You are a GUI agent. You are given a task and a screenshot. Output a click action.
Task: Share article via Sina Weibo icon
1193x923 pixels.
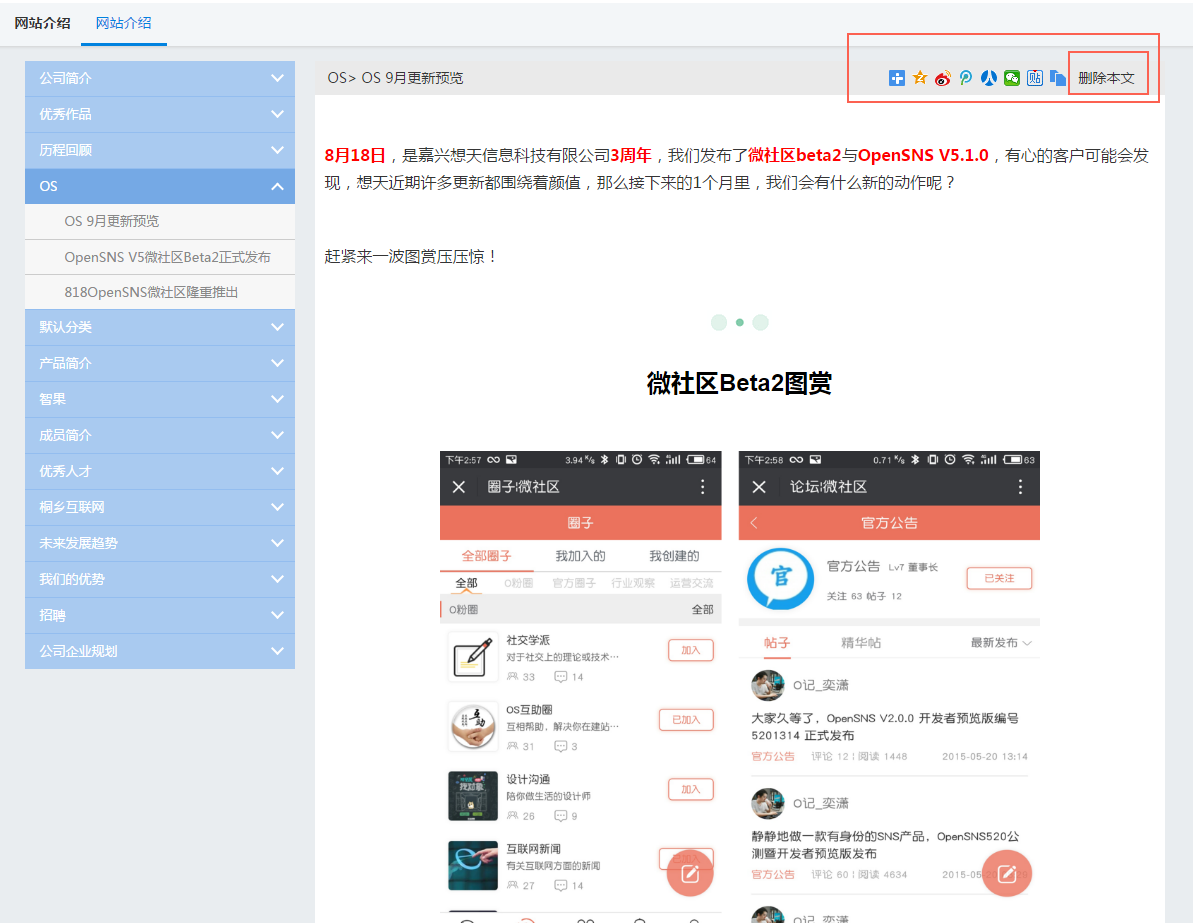943,78
